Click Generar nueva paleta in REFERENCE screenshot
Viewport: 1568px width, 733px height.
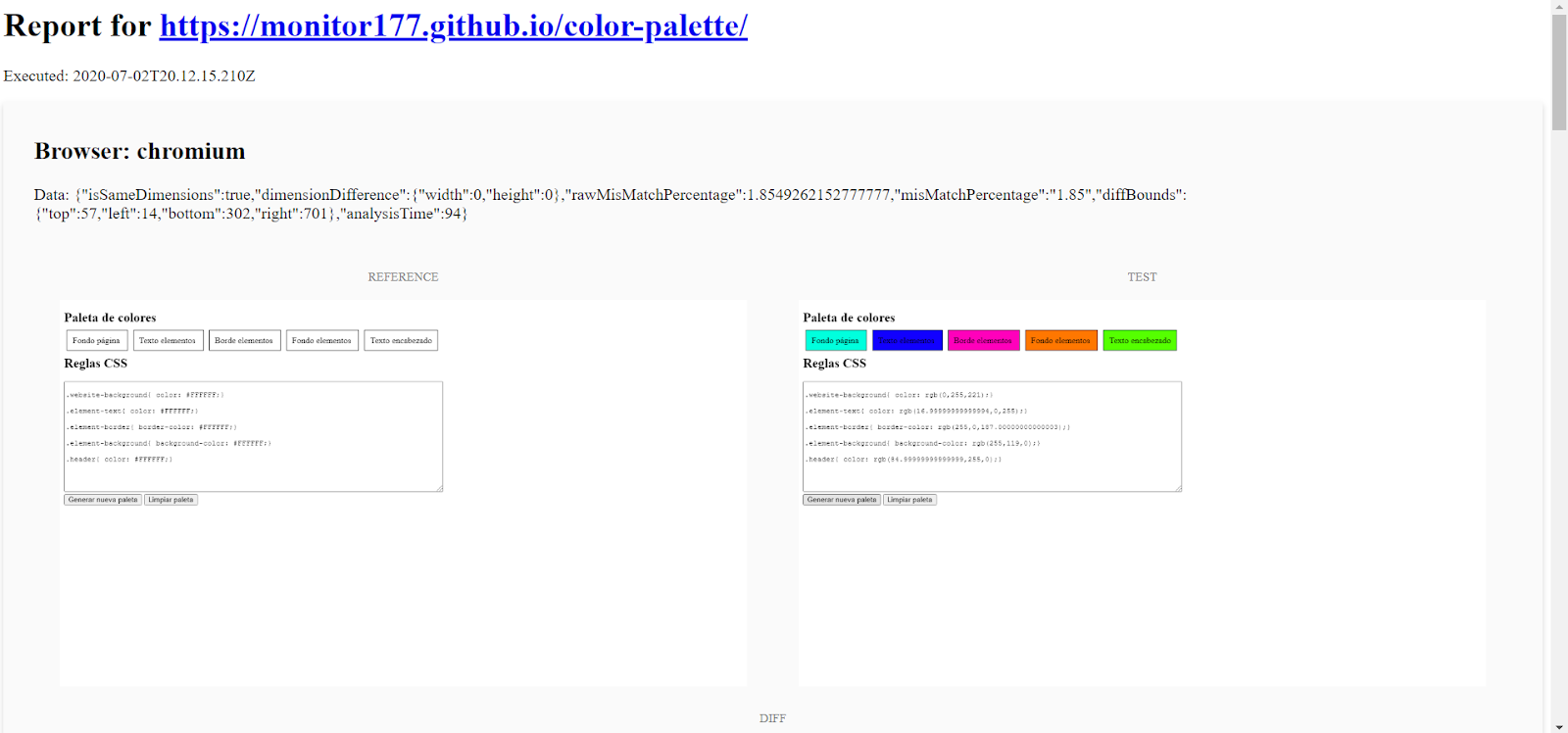(x=103, y=500)
